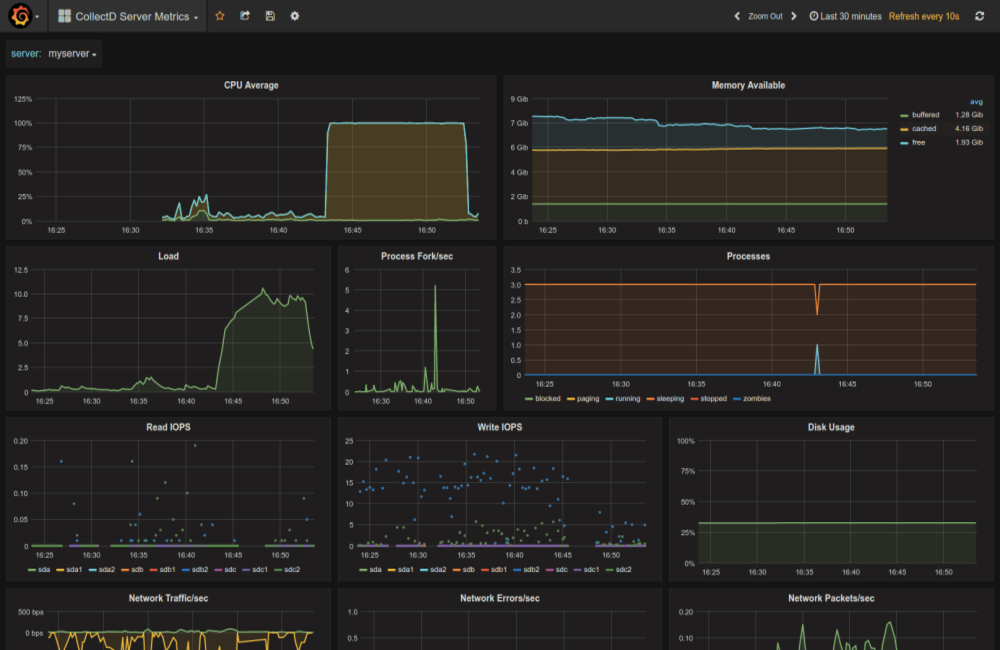1000x650 pixels.
Task: Open the share dashboard icon
Action: (244, 16)
